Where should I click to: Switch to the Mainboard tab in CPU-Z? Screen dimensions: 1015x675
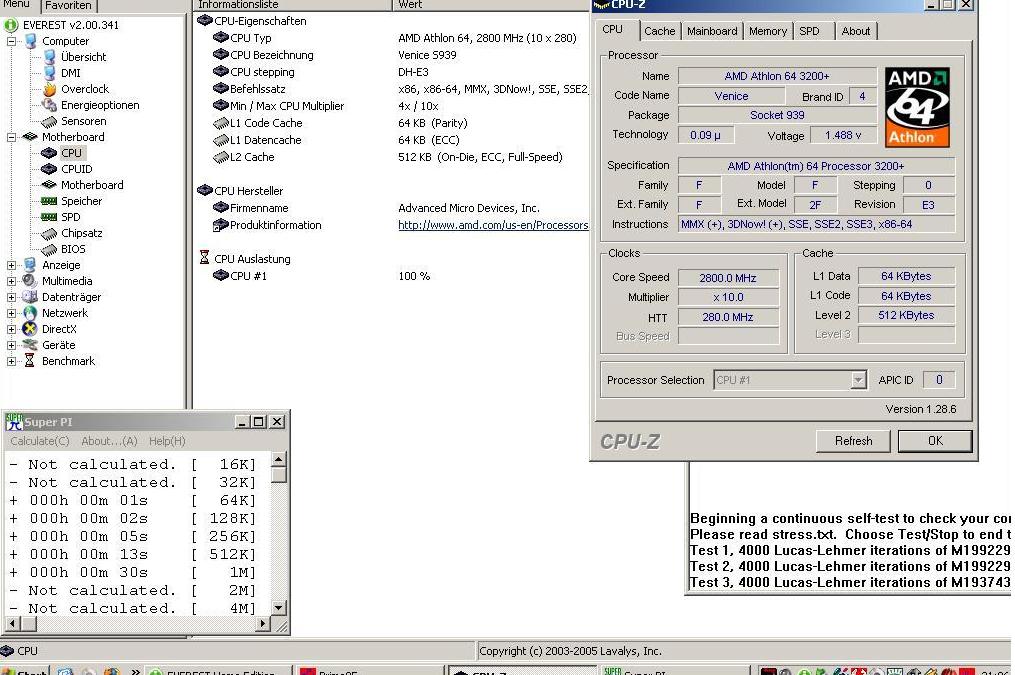[x=711, y=31]
